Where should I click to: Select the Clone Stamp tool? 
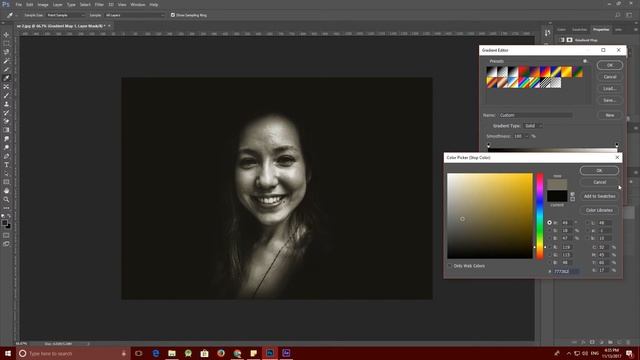[x=6, y=104]
